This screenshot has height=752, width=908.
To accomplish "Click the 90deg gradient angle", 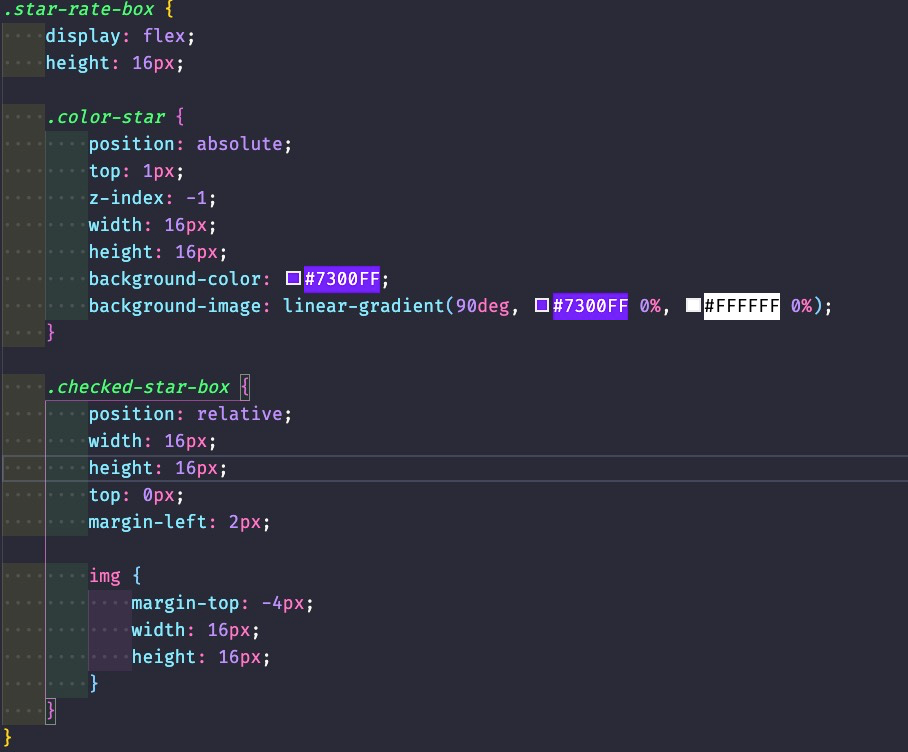I will pos(482,306).
